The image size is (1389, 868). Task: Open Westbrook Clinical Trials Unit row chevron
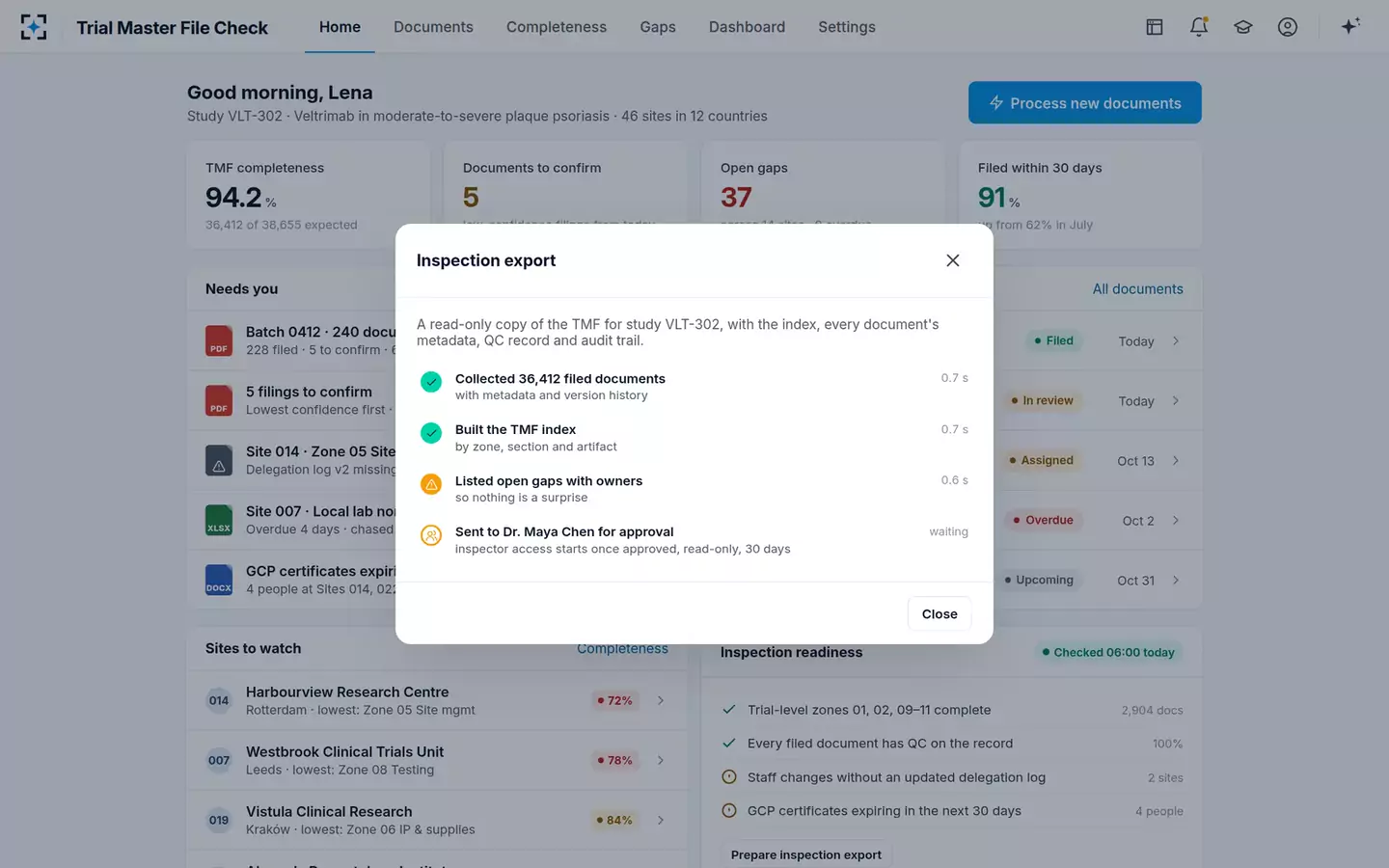click(x=661, y=760)
